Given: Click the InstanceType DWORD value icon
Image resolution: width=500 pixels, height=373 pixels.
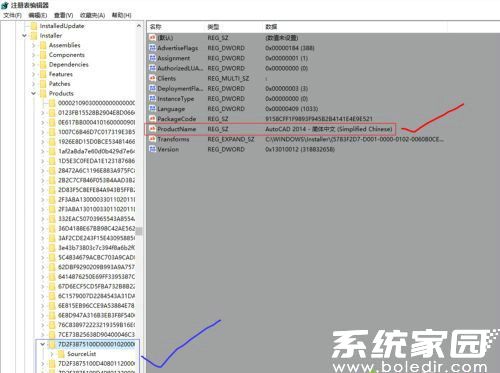Looking at the screenshot, I should click(x=152, y=99).
